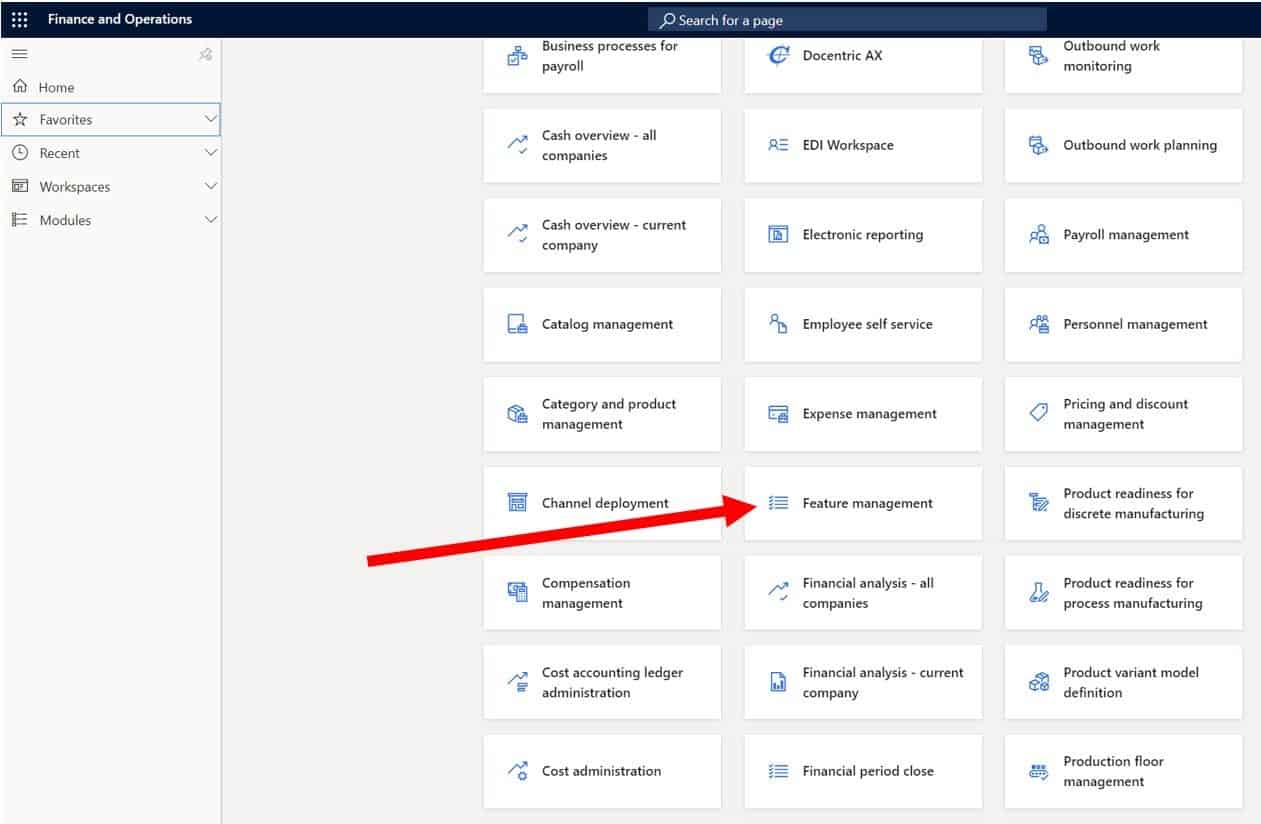Screen dimensions: 1261x824
Task: Open Product readiness for discrete manufacturing tile
Action: (1124, 503)
